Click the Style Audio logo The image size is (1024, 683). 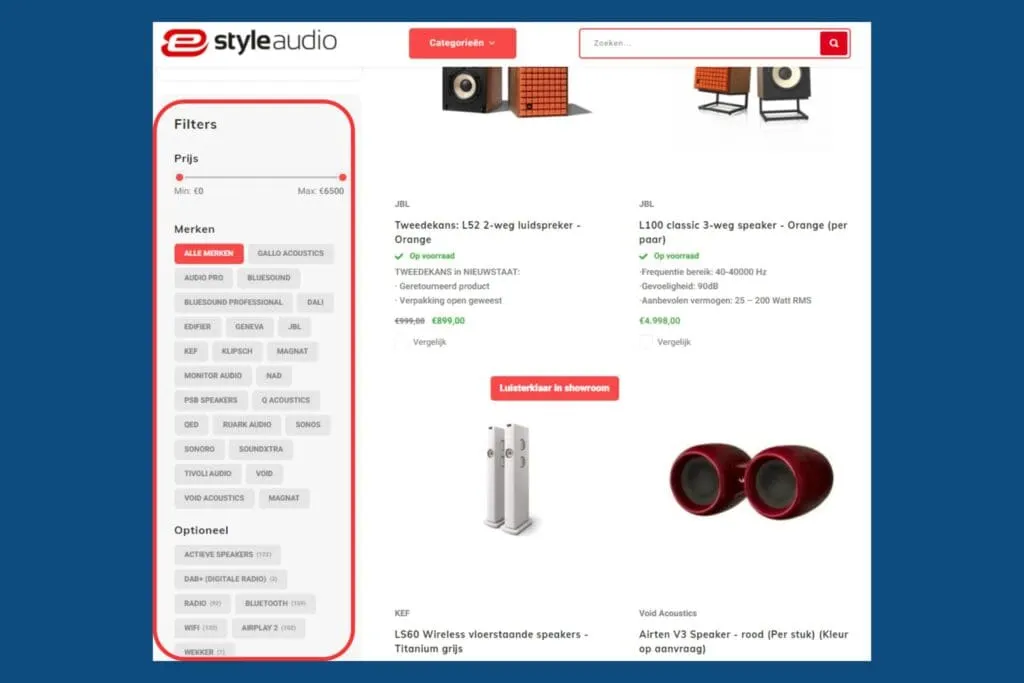(249, 42)
